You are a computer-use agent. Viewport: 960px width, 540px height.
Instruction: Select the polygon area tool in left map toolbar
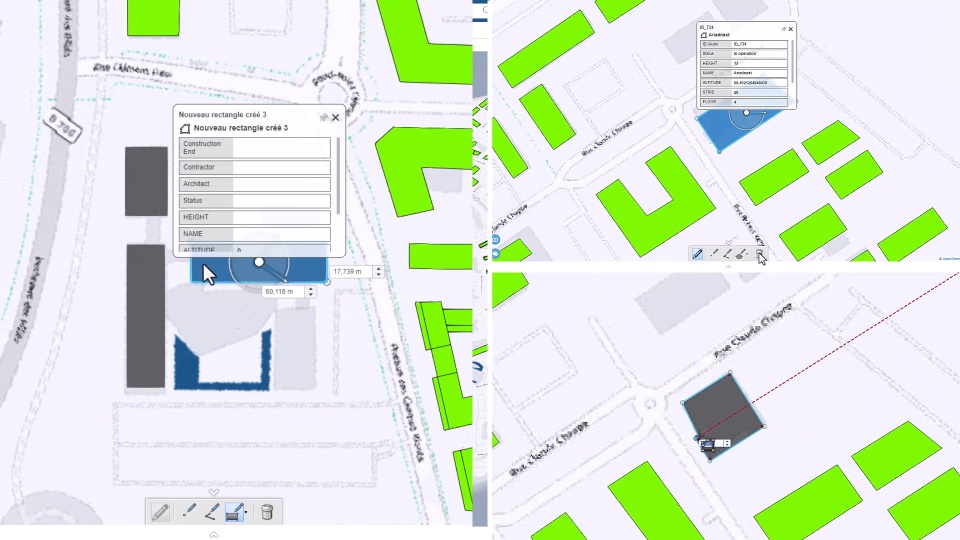pyautogui.click(x=234, y=512)
